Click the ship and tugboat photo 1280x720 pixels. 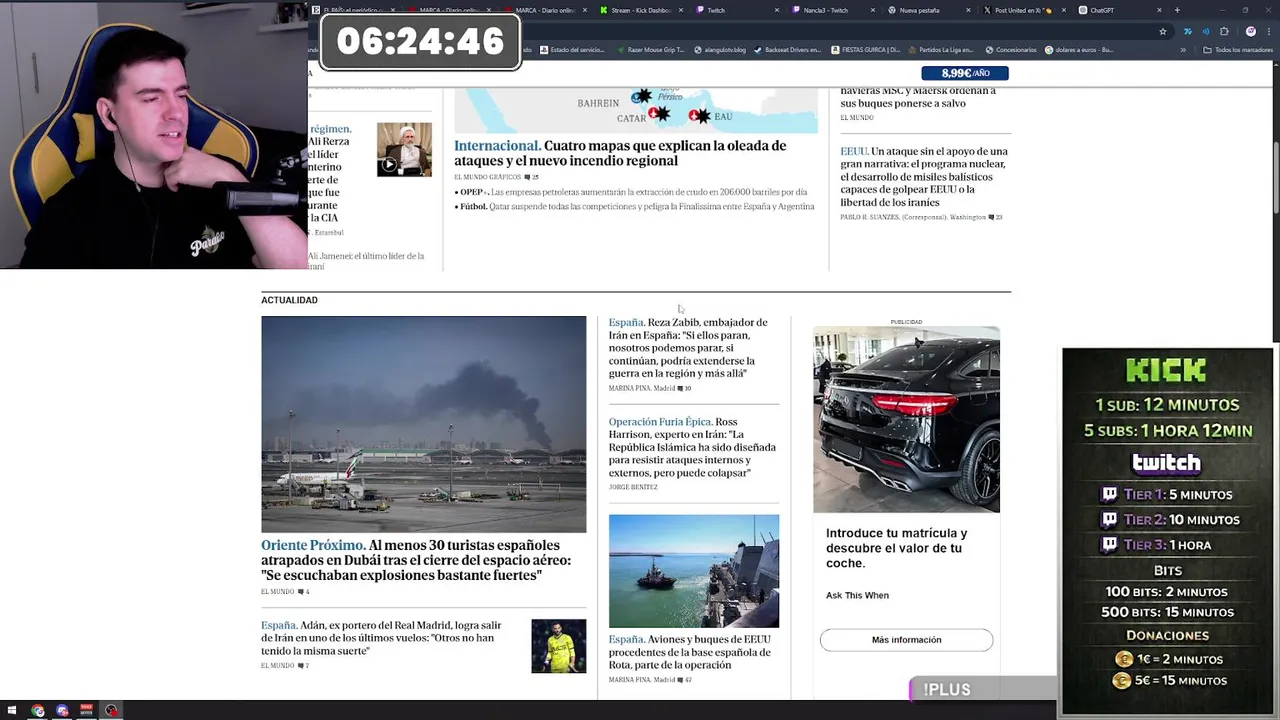point(694,571)
